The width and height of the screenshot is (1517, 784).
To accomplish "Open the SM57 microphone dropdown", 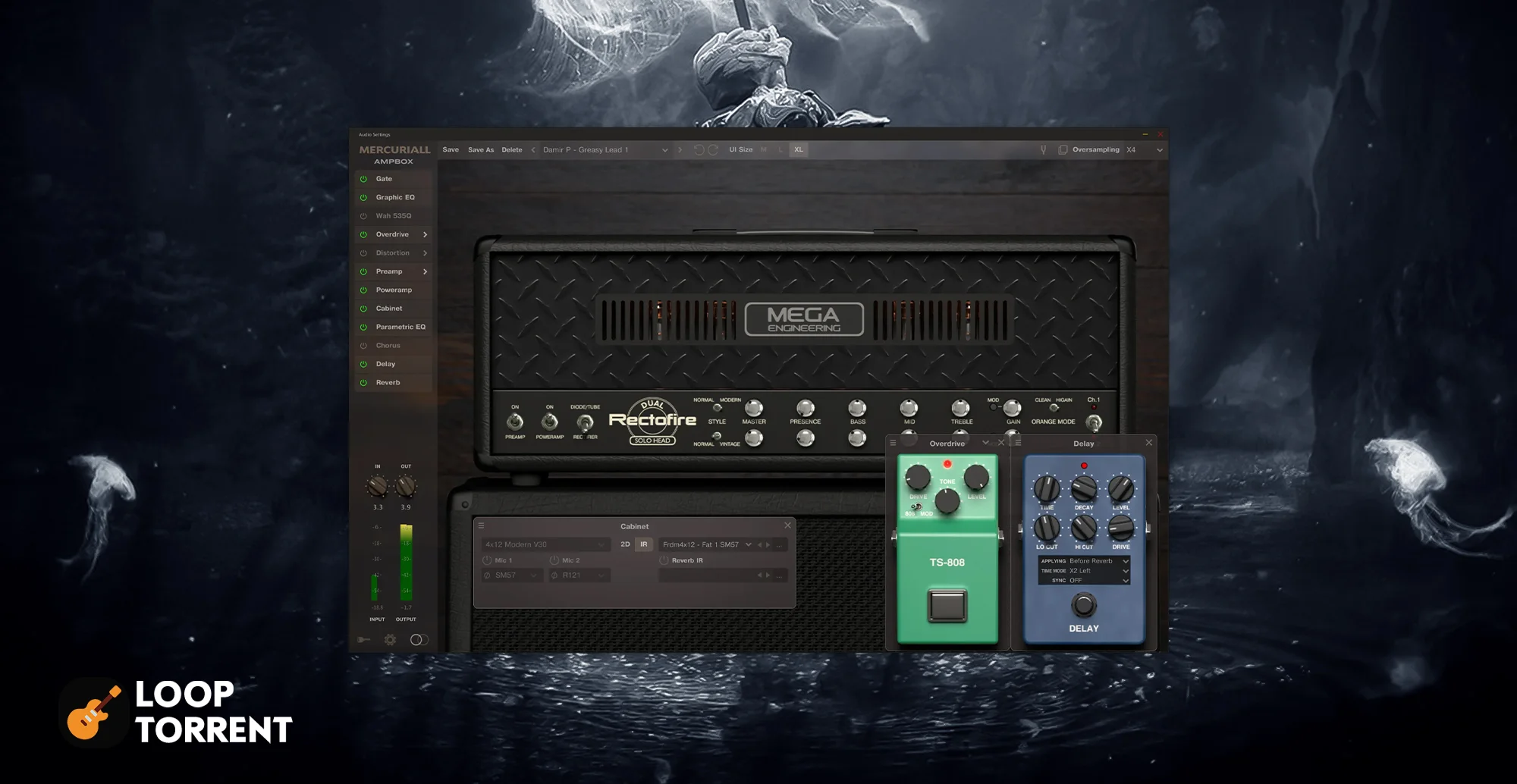I will click(x=513, y=575).
